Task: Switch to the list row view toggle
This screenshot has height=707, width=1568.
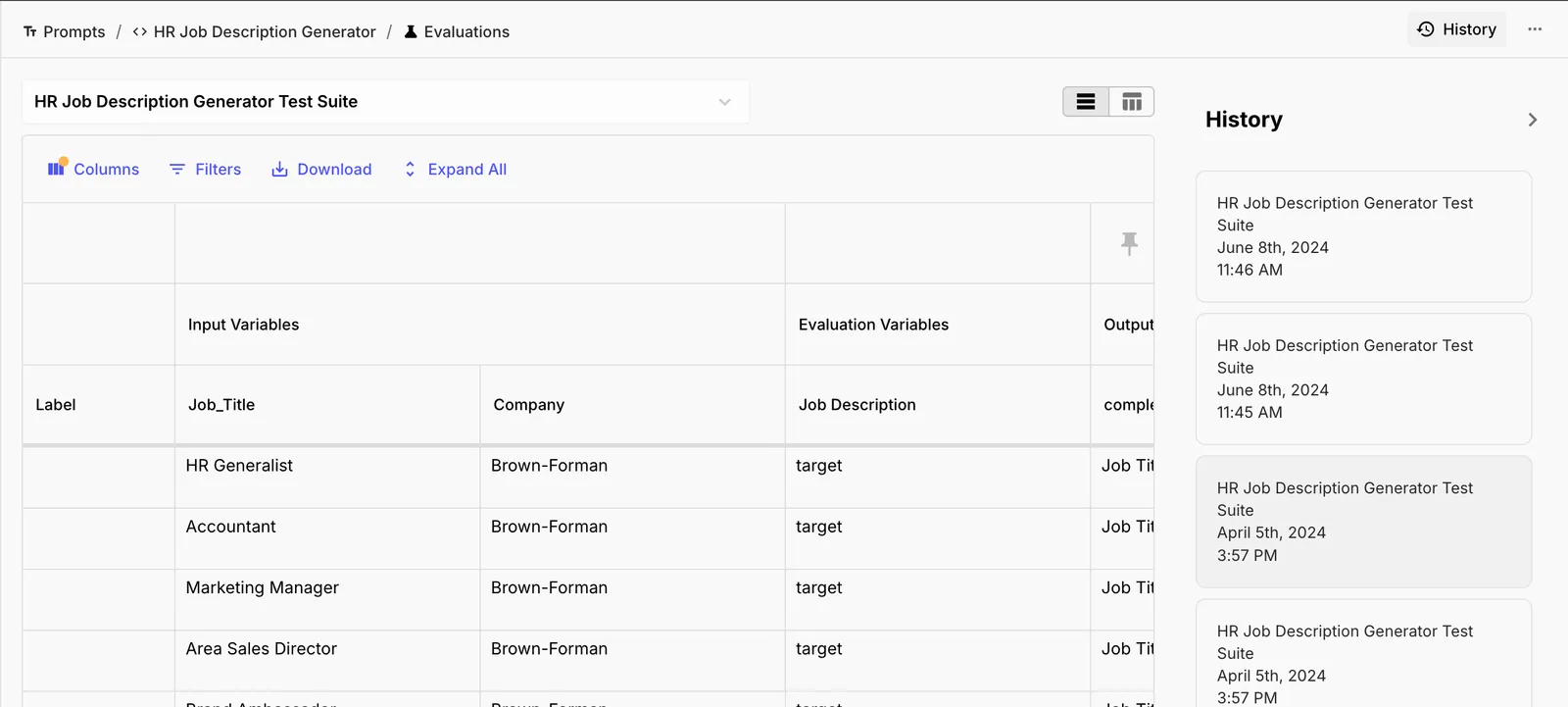Action: coord(1086,102)
